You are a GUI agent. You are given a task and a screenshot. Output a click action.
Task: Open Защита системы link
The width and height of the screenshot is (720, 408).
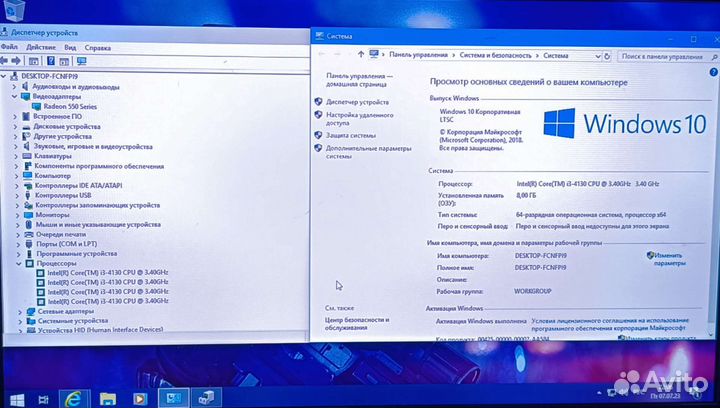click(x=351, y=135)
